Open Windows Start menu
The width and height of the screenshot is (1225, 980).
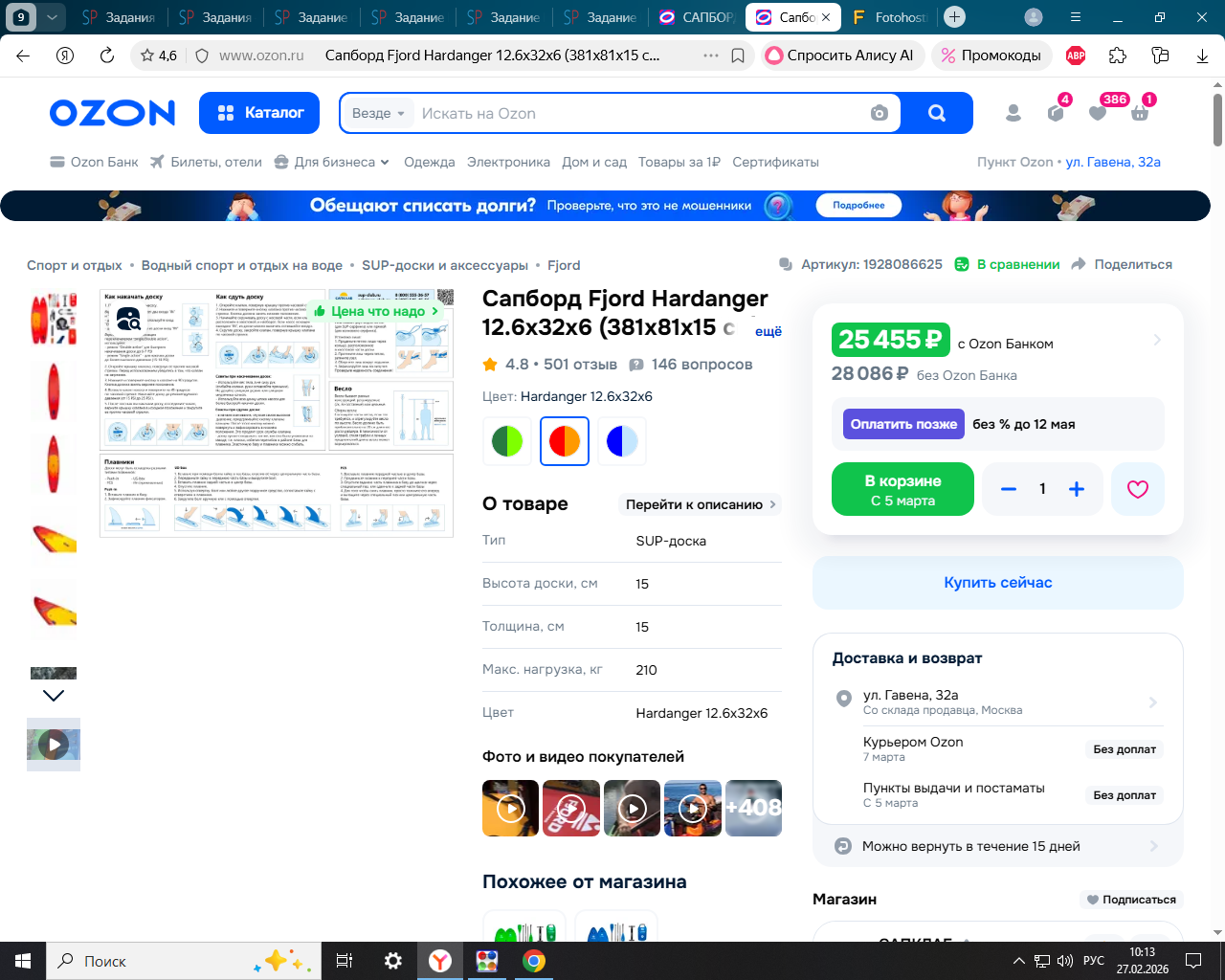click(23, 961)
